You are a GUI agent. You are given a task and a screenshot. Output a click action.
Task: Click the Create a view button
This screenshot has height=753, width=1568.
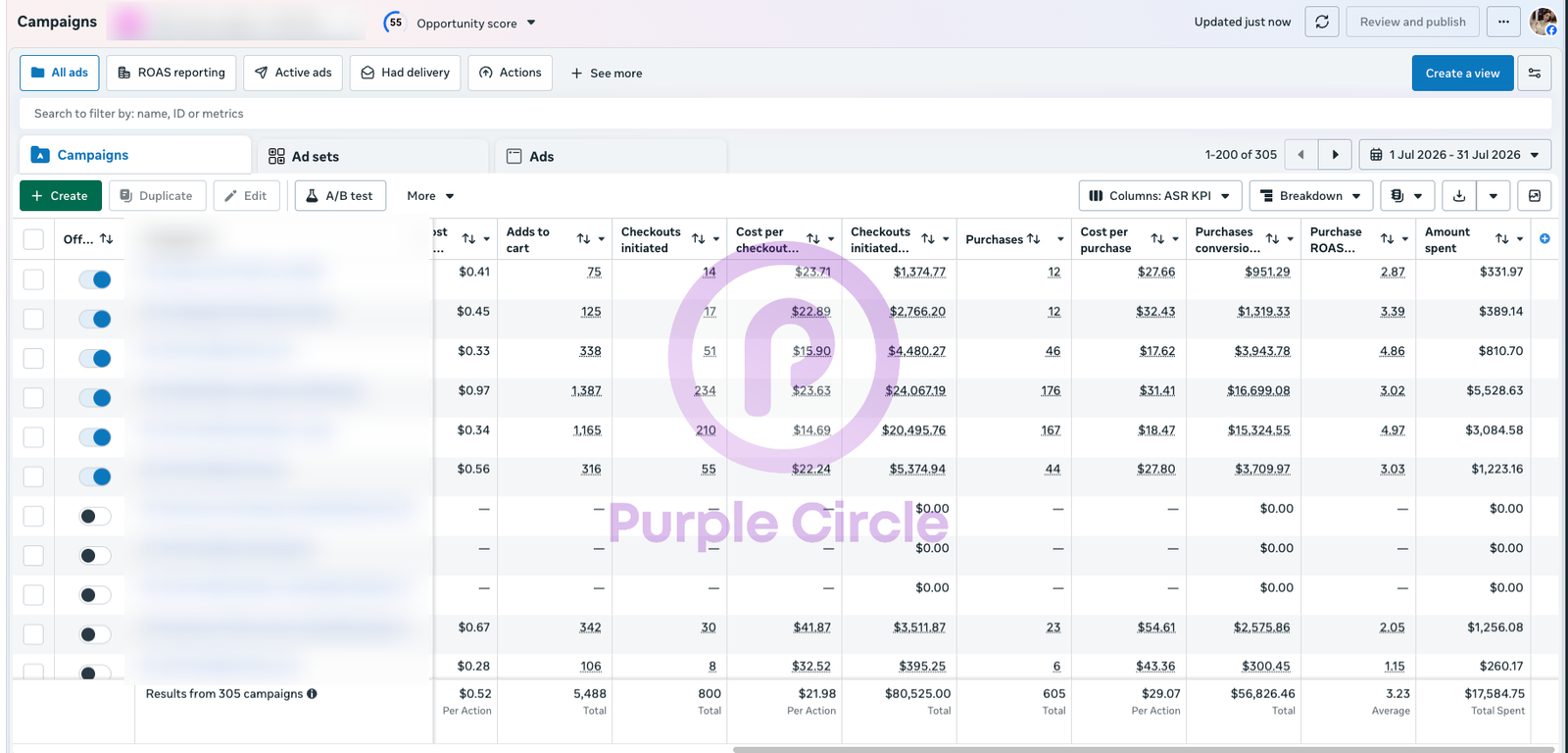(1462, 74)
